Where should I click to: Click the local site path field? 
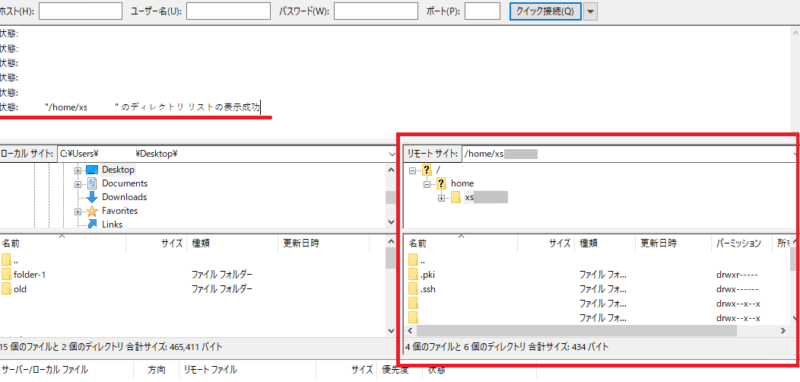click(222, 154)
